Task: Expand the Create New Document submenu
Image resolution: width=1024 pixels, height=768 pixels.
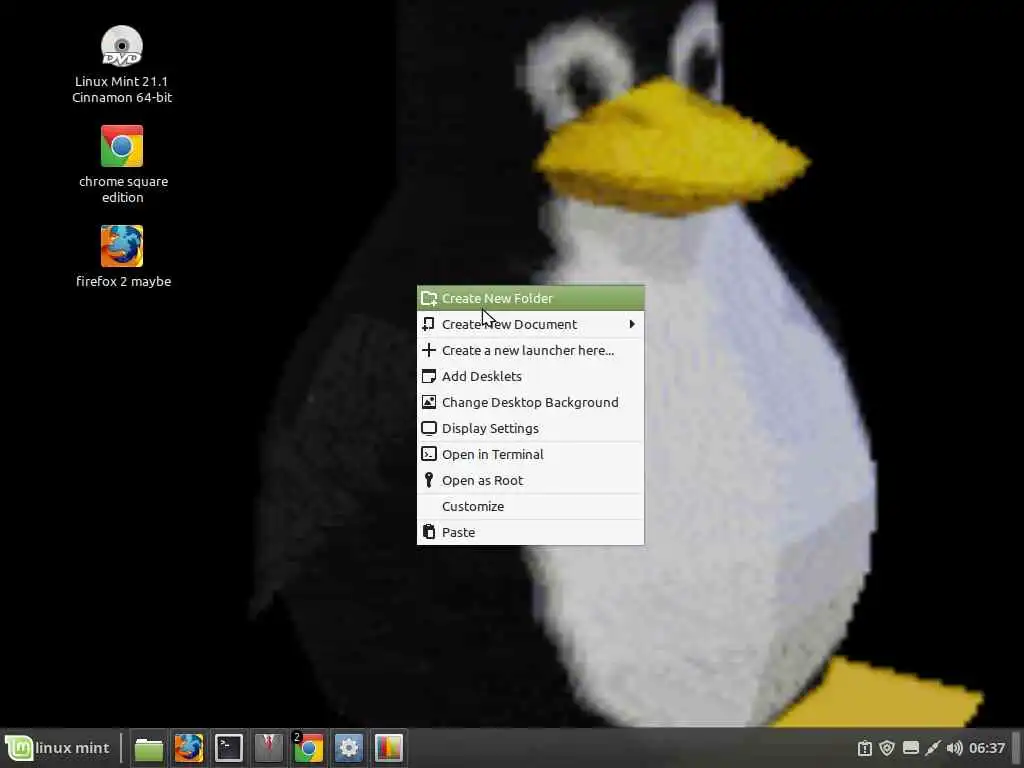Action: (530, 324)
